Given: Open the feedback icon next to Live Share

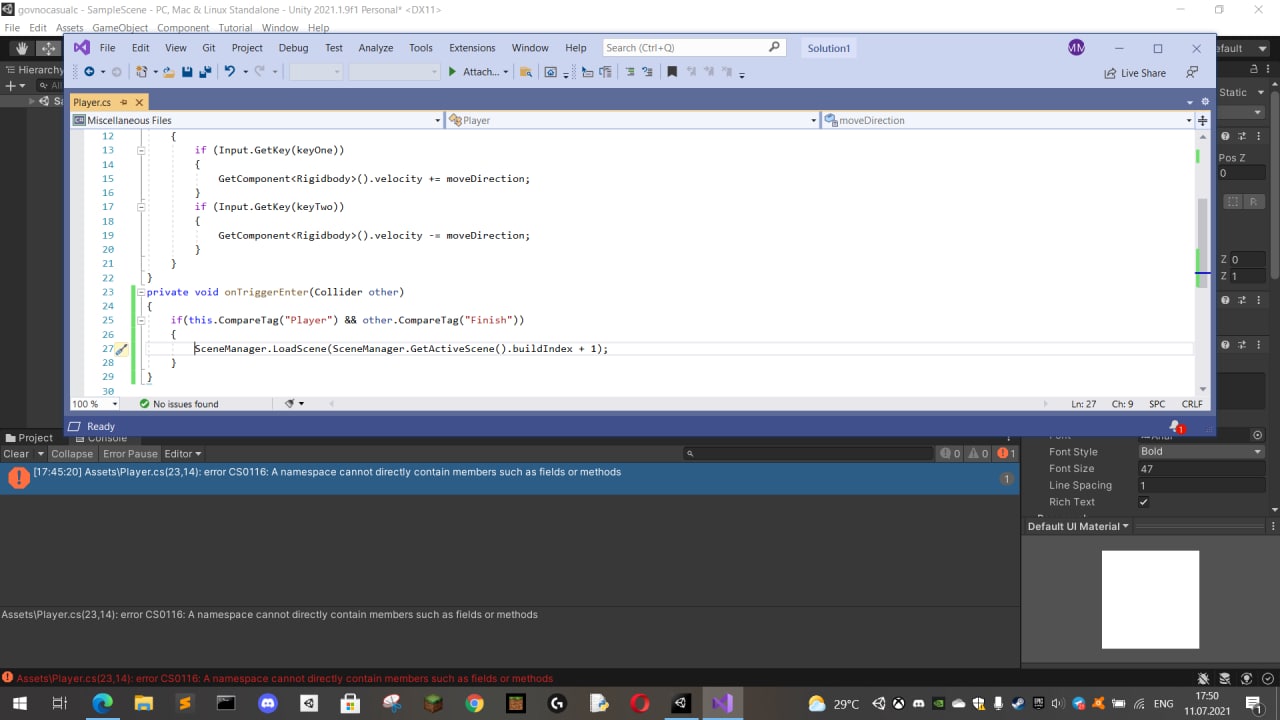Looking at the screenshot, I should coord(1191,73).
